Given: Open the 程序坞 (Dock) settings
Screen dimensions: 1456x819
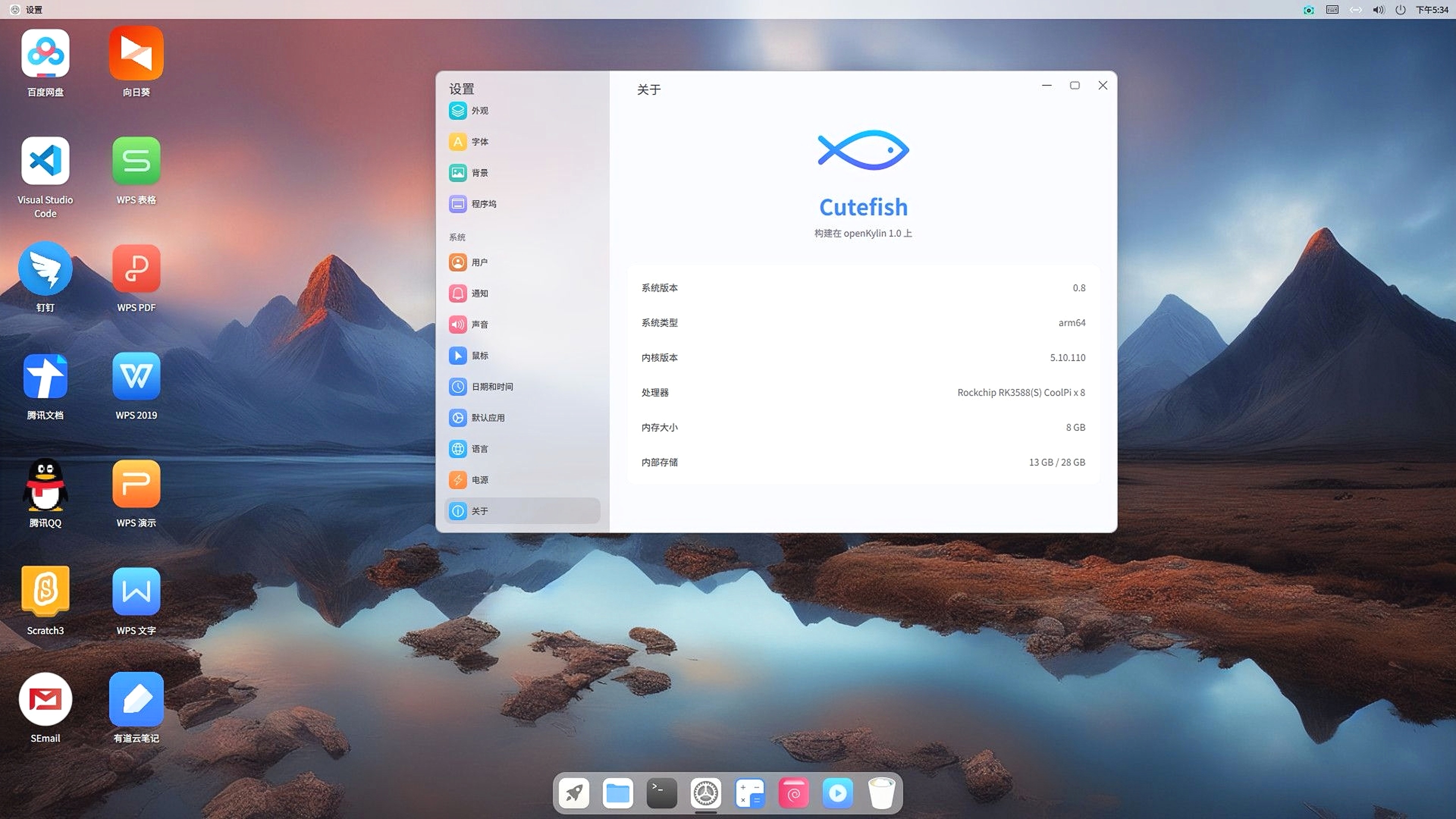Looking at the screenshot, I should click(x=483, y=204).
